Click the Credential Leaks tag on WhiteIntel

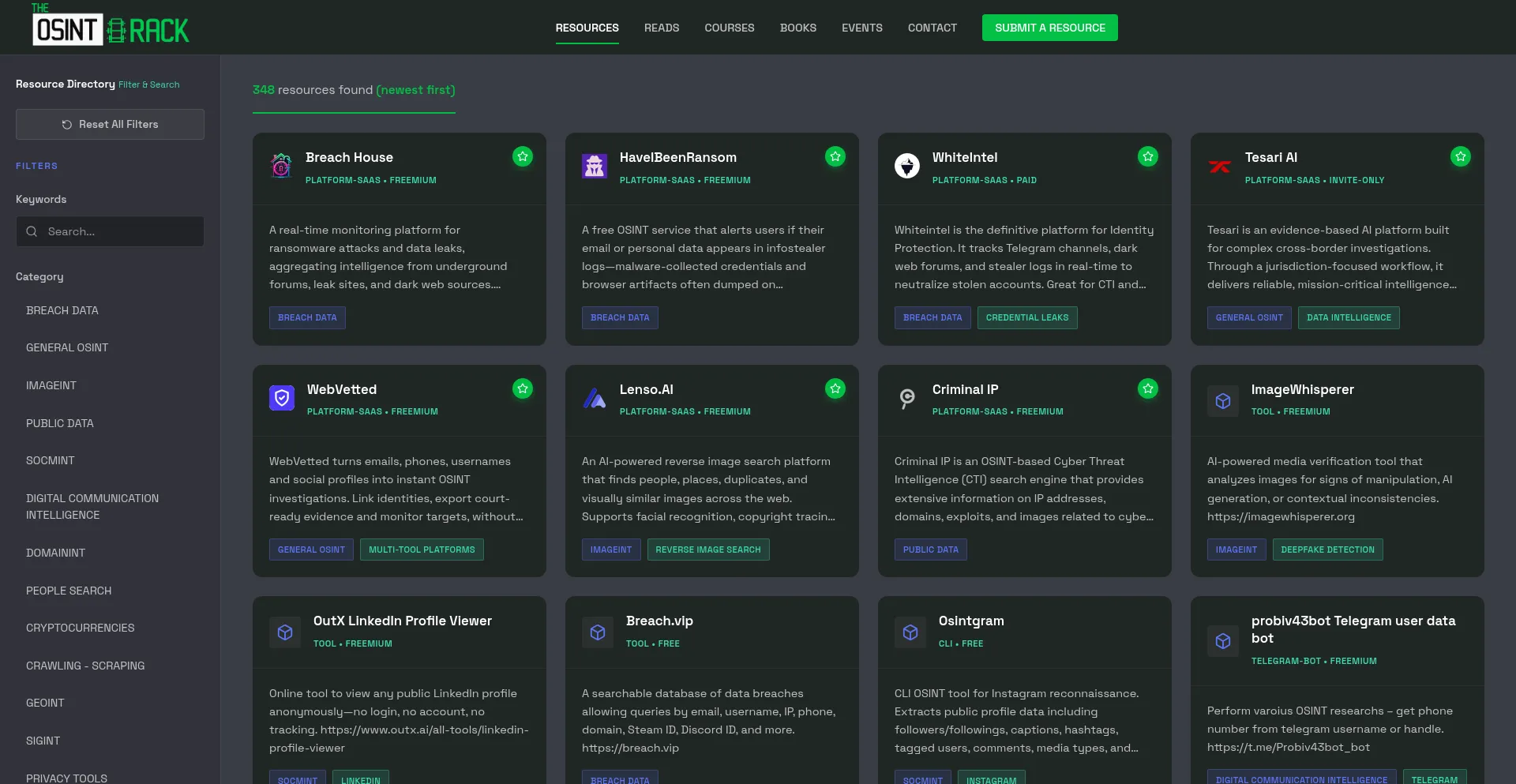[x=1027, y=317]
